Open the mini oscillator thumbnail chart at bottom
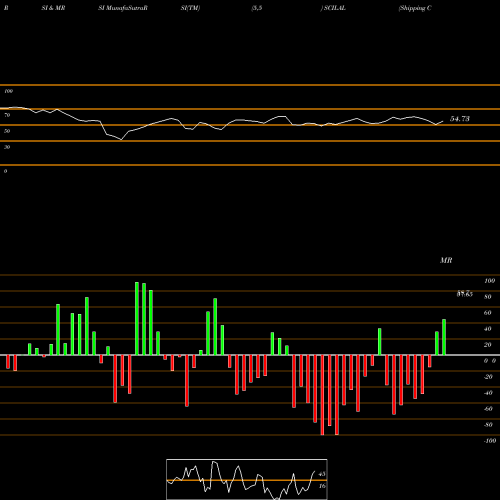This screenshot has width=500, height=500. 247,479
